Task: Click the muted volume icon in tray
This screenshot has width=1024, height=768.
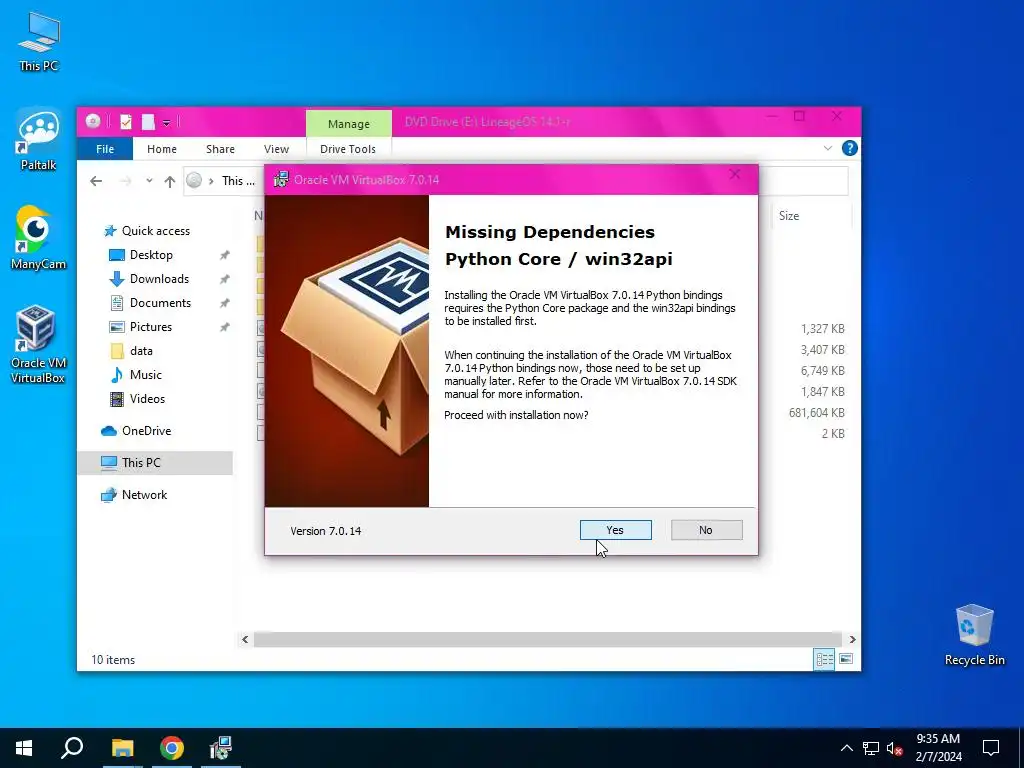Action: coord(894,748)
